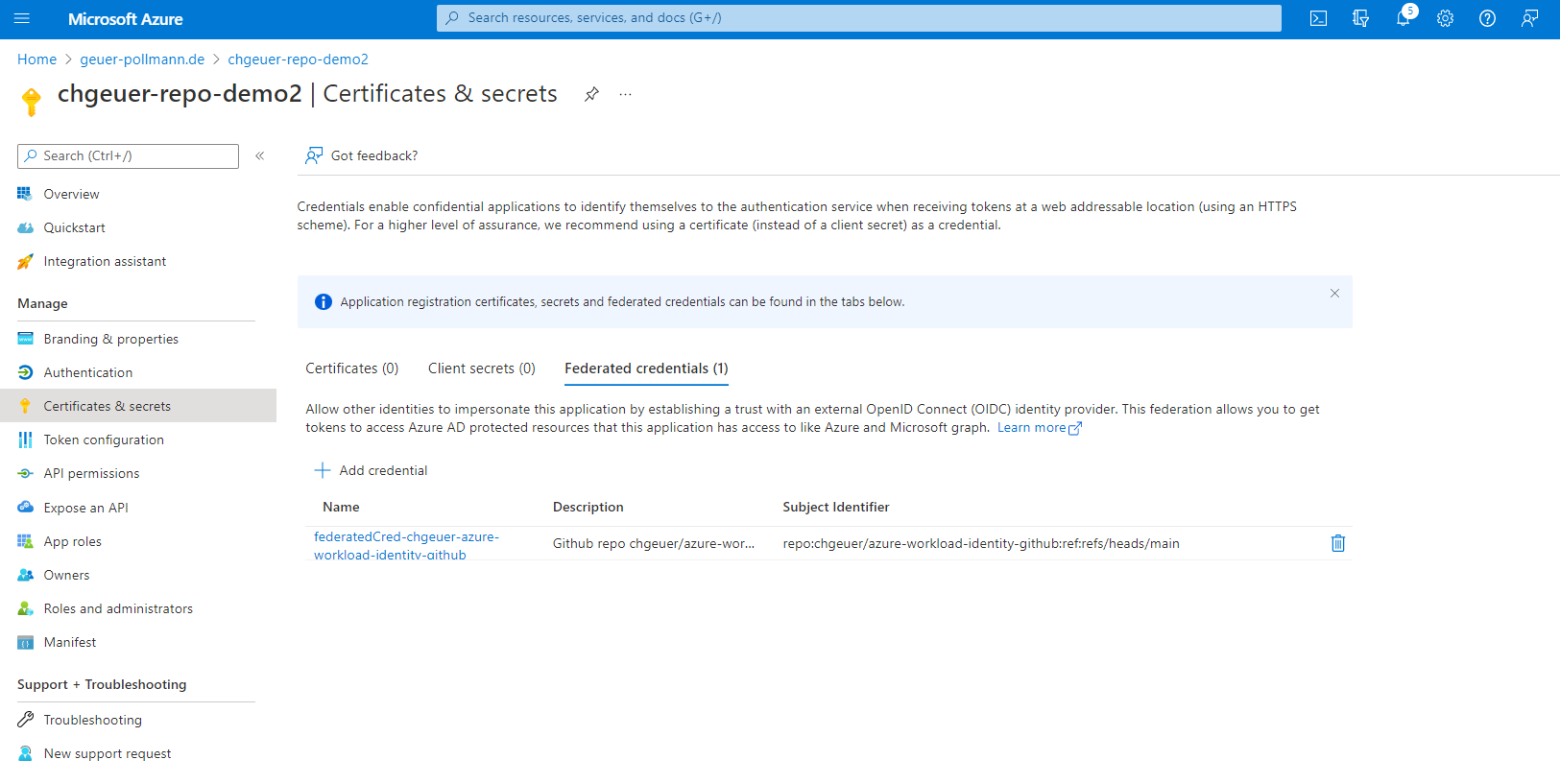Click the blue info icon in banner
This screenshot has height=784, width=1560.
click(324, 302)
